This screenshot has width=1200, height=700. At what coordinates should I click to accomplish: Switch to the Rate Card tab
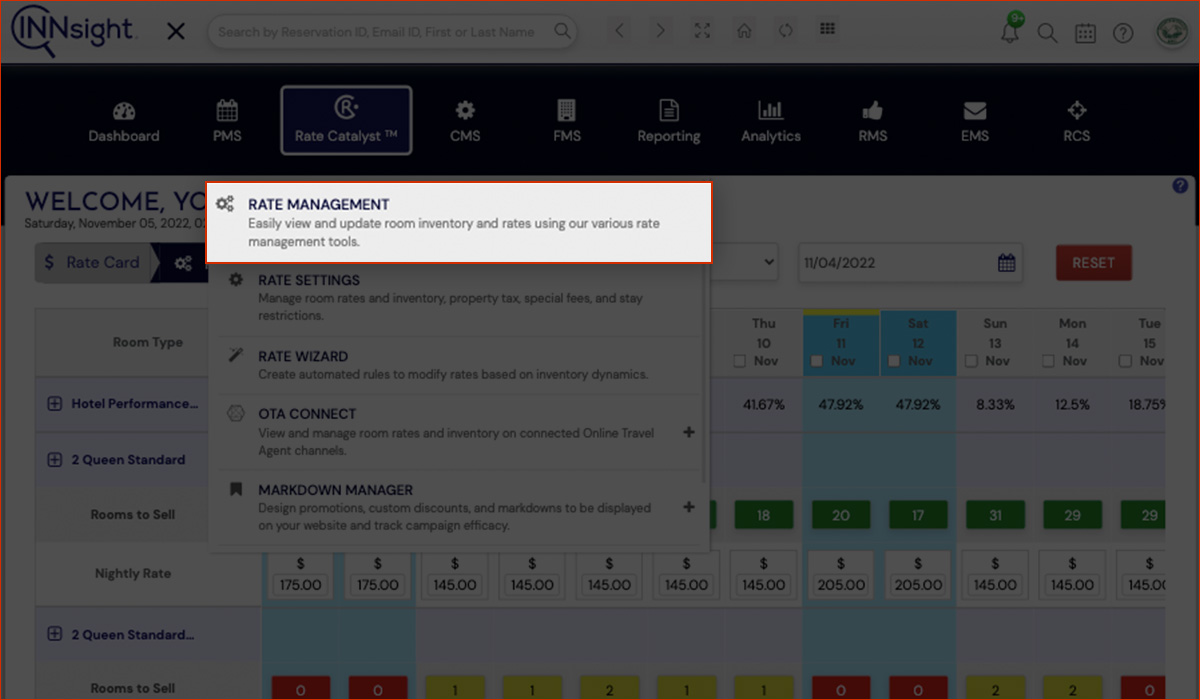tap(92, 263)
